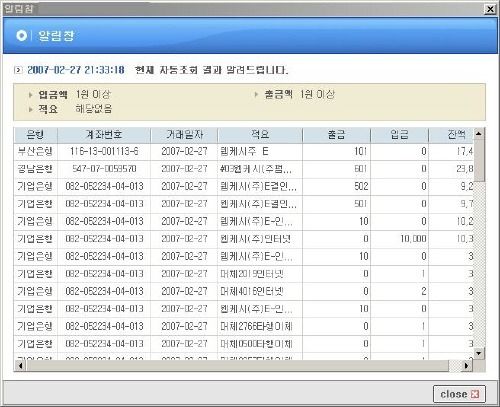
Task: Click the 출금액 filter label
Action: [278, 95]
